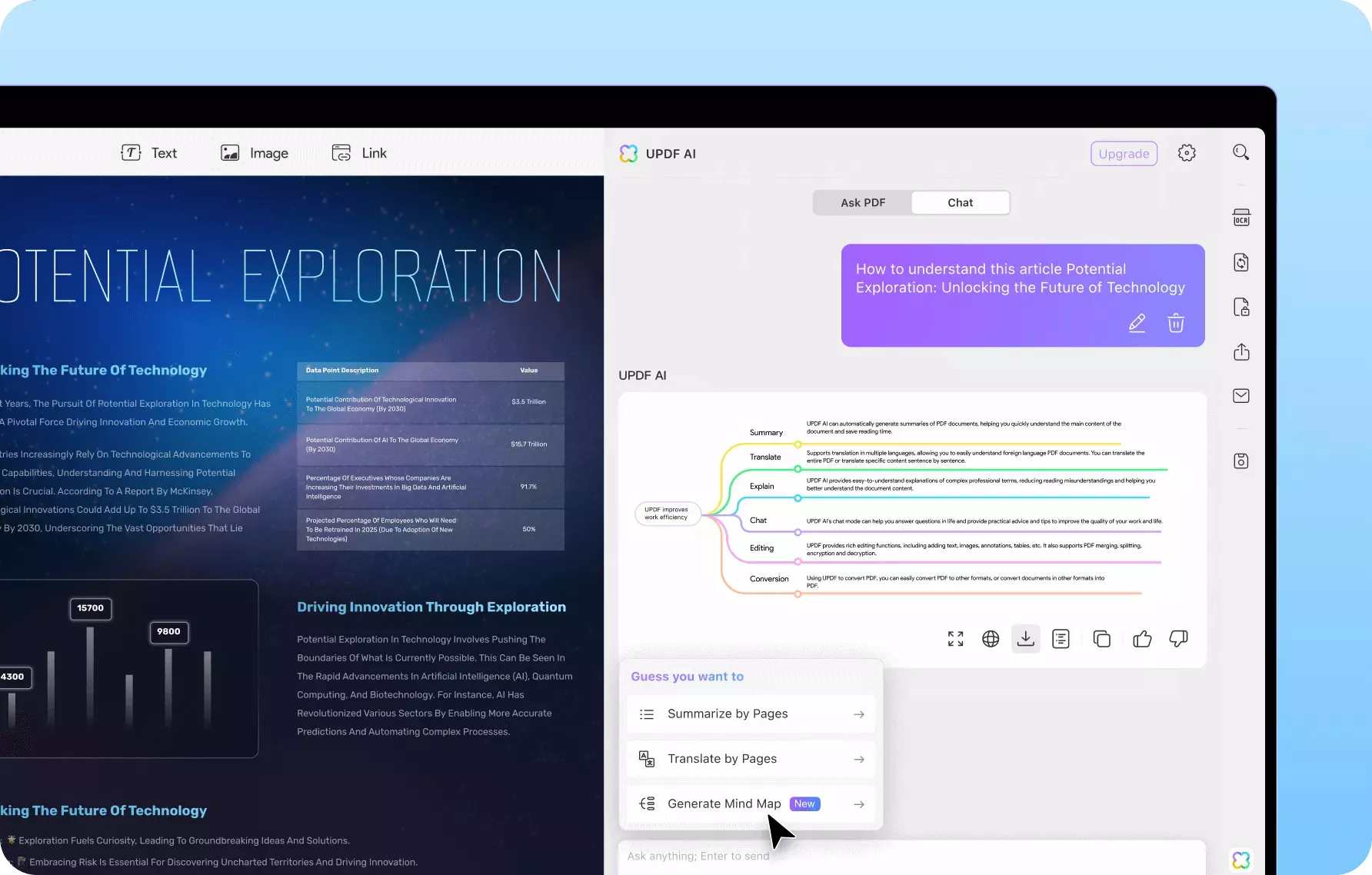Give thumbs down to AI response
This screenshot has width=1372, height=875.
coord(1178,639)
